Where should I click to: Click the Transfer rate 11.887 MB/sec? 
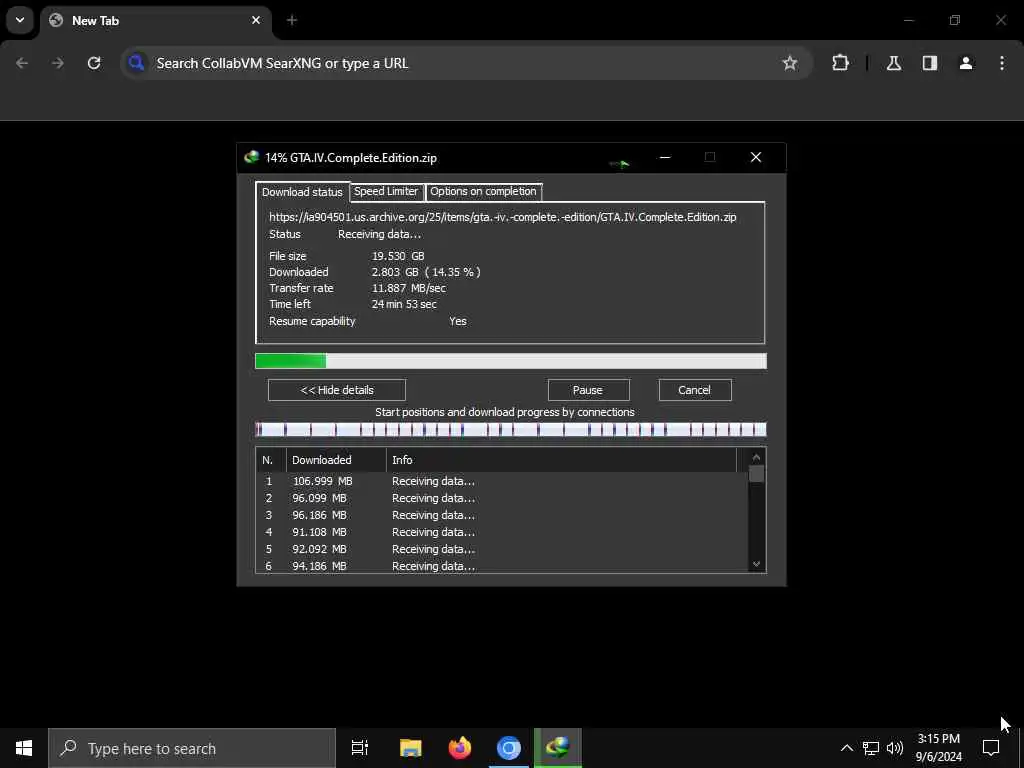tap(409, 288)
